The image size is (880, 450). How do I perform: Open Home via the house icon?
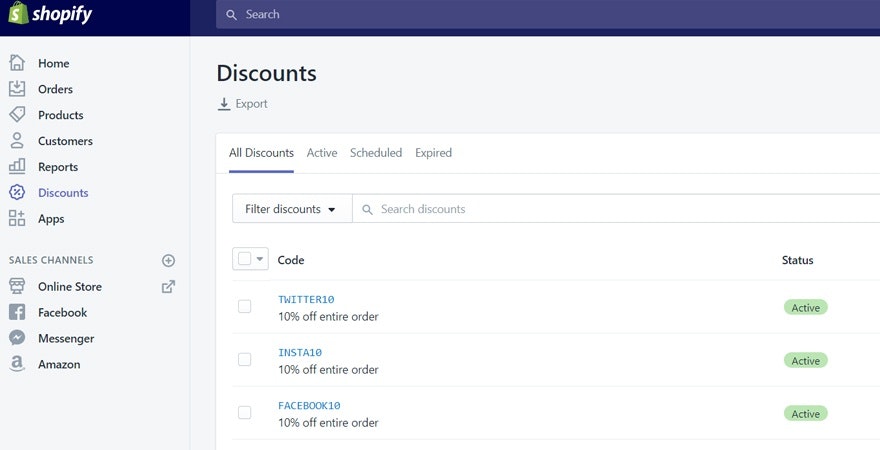17,63
